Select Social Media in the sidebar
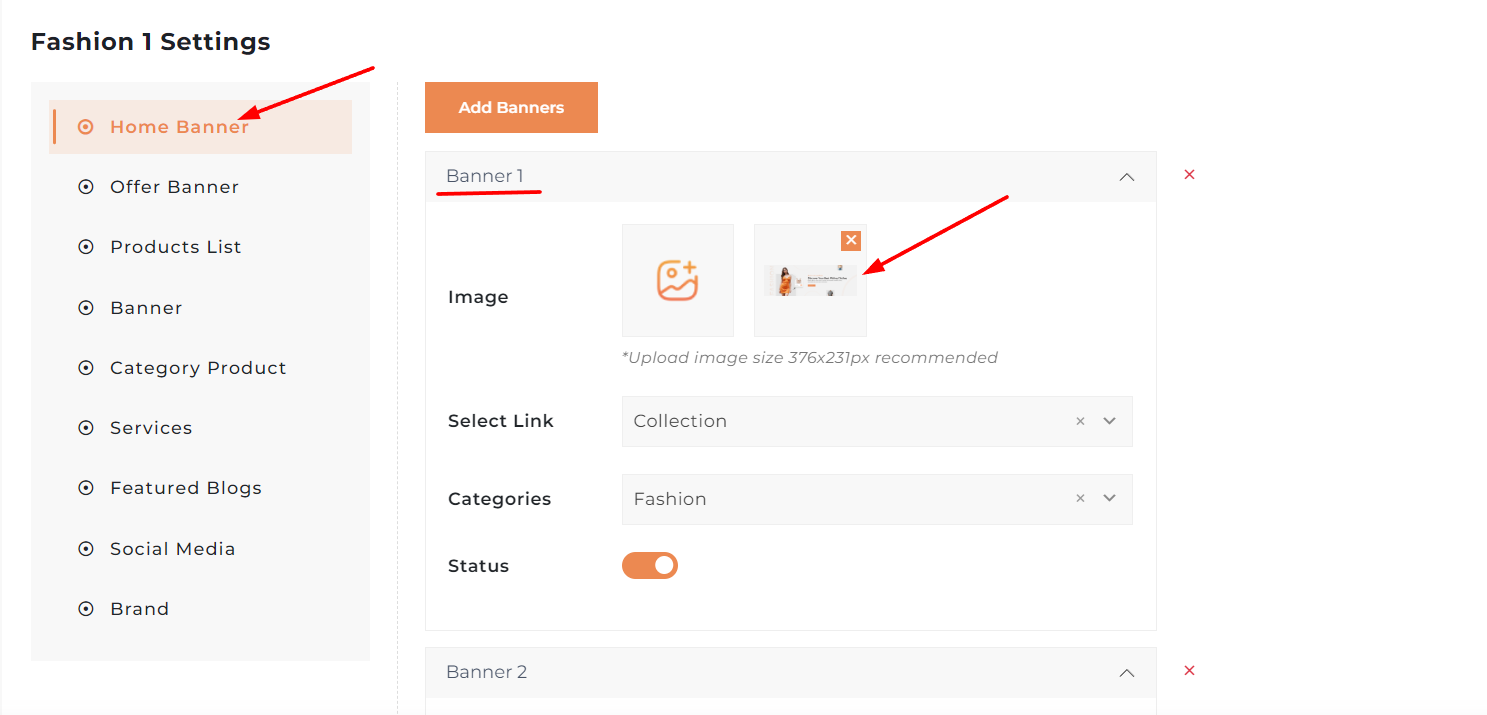The image size is (1487, 715). (172, 549)
